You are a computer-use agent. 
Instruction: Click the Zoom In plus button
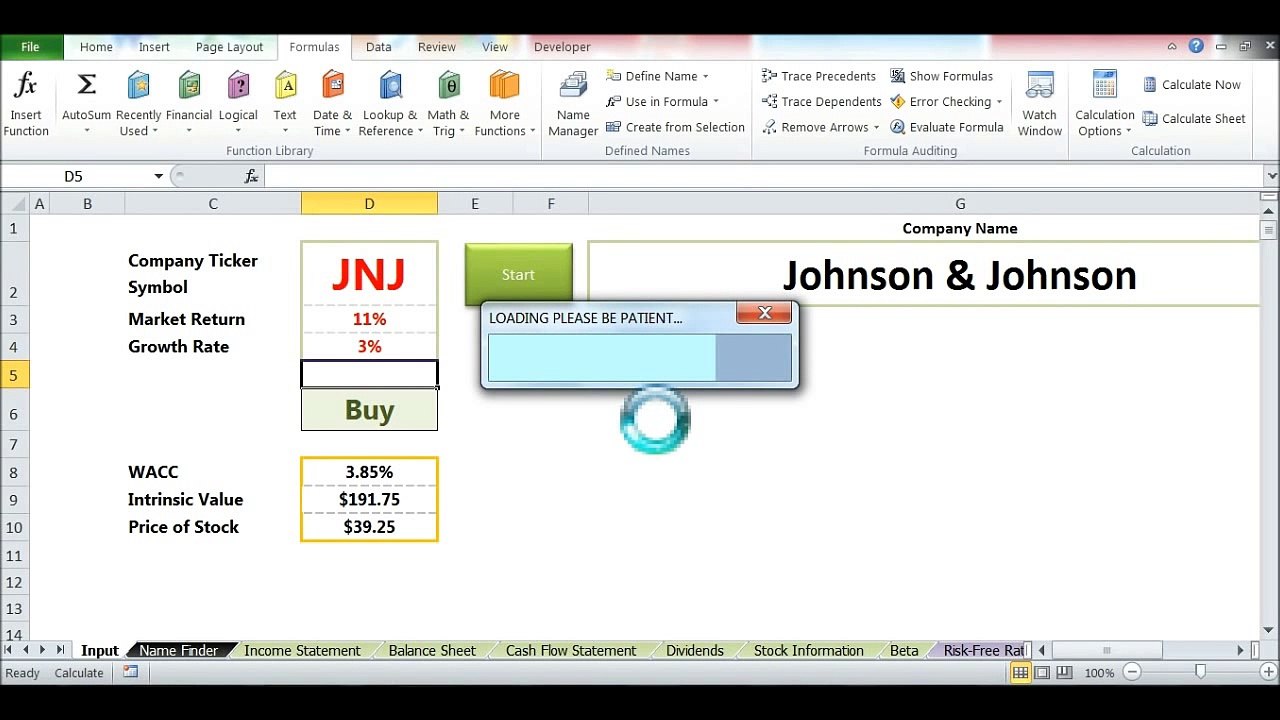coord(1269,673)
